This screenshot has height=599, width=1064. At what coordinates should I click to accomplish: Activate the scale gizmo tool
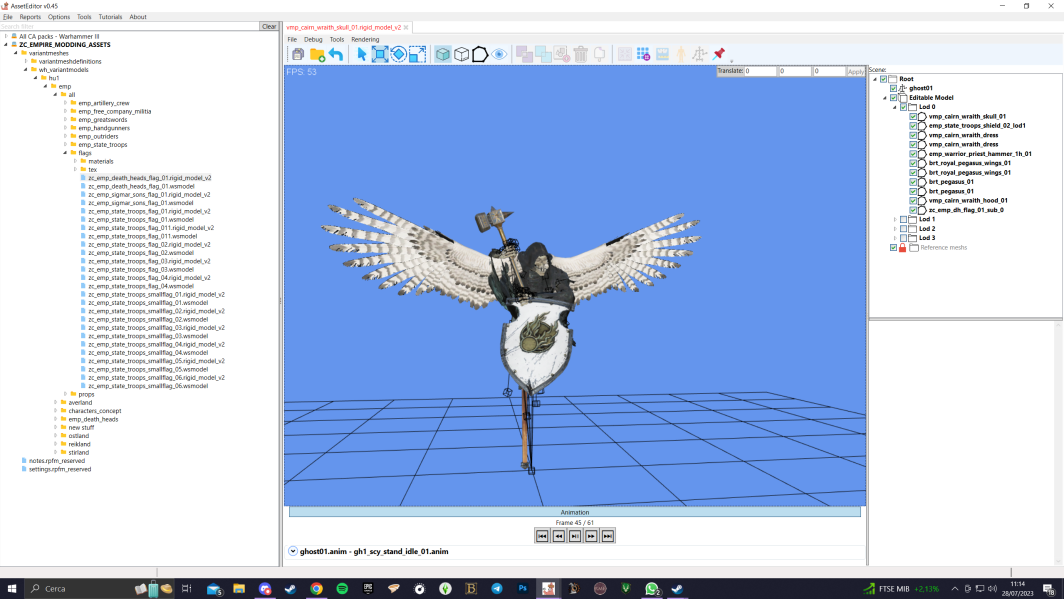pos(417,54)
